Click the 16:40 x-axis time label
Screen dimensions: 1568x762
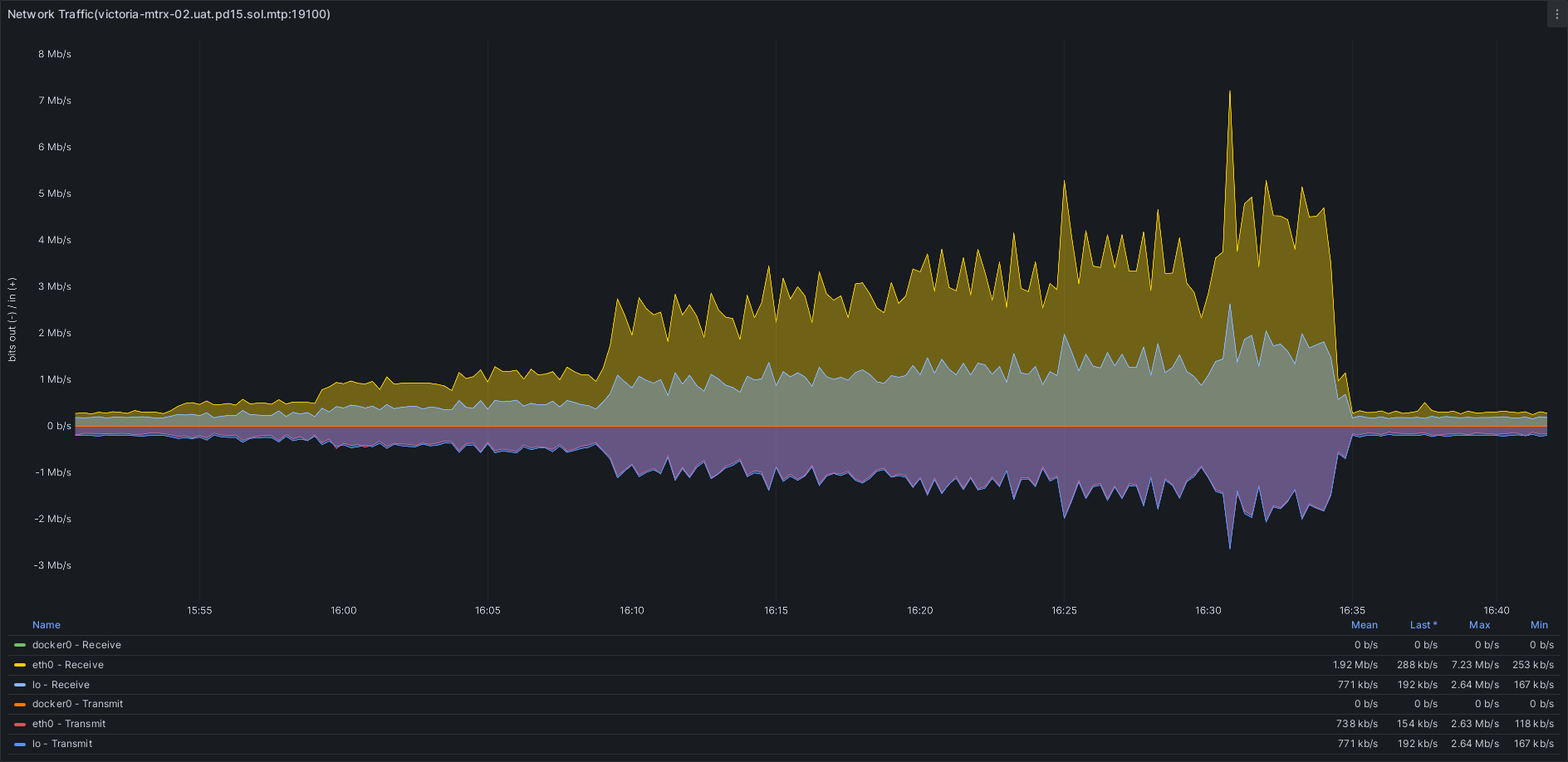coord(1497,610)
